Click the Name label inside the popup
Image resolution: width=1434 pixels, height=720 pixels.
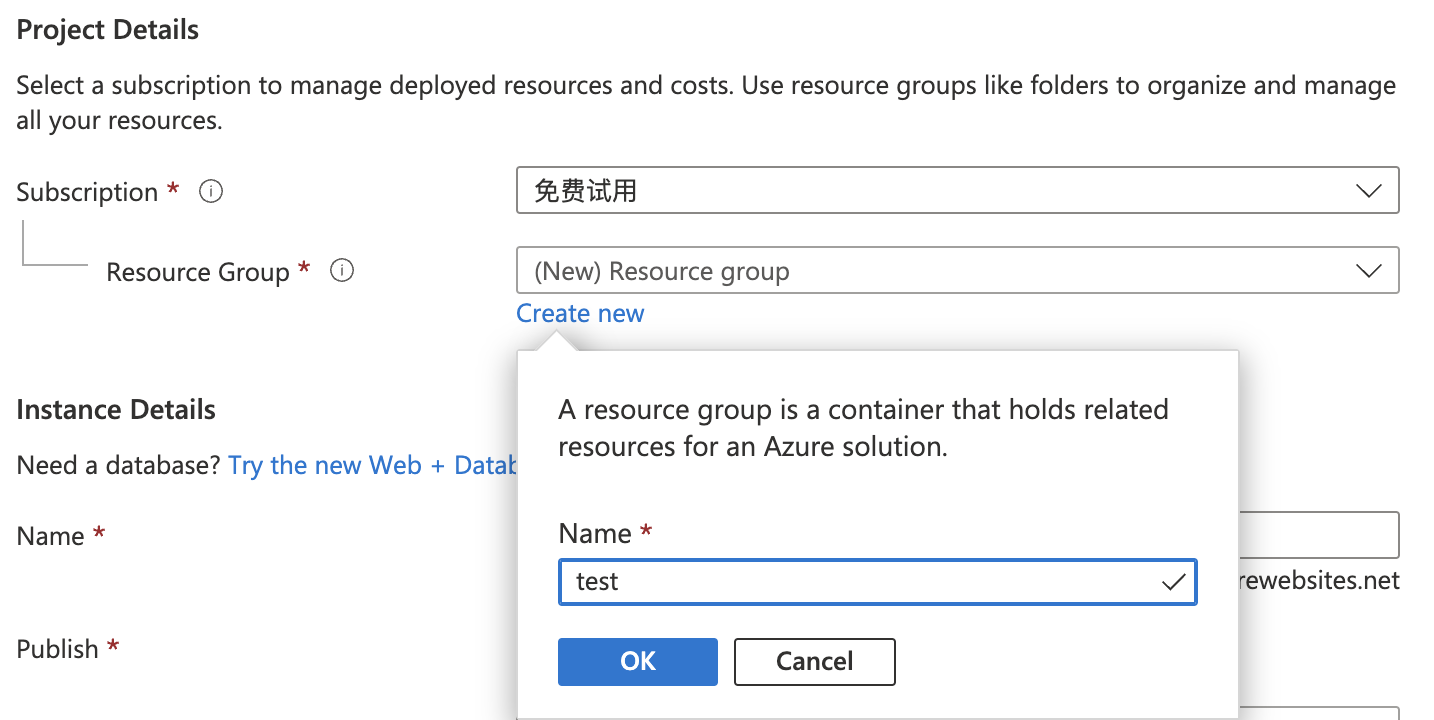pyautogui.click(x=595, y=533)
